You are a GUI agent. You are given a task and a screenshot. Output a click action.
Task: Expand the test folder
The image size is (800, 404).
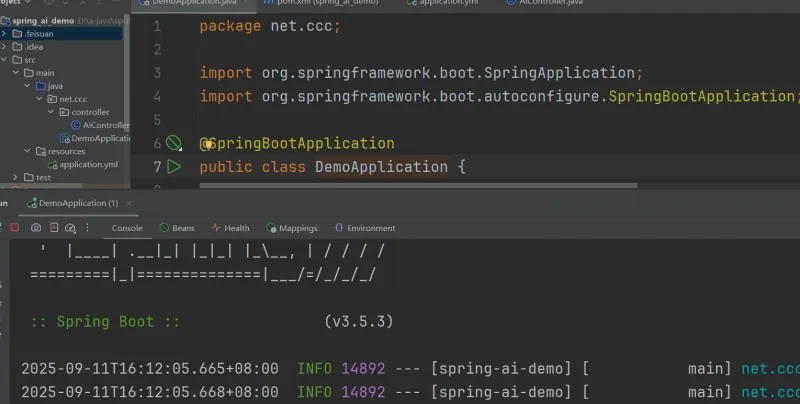pos(16,177)
